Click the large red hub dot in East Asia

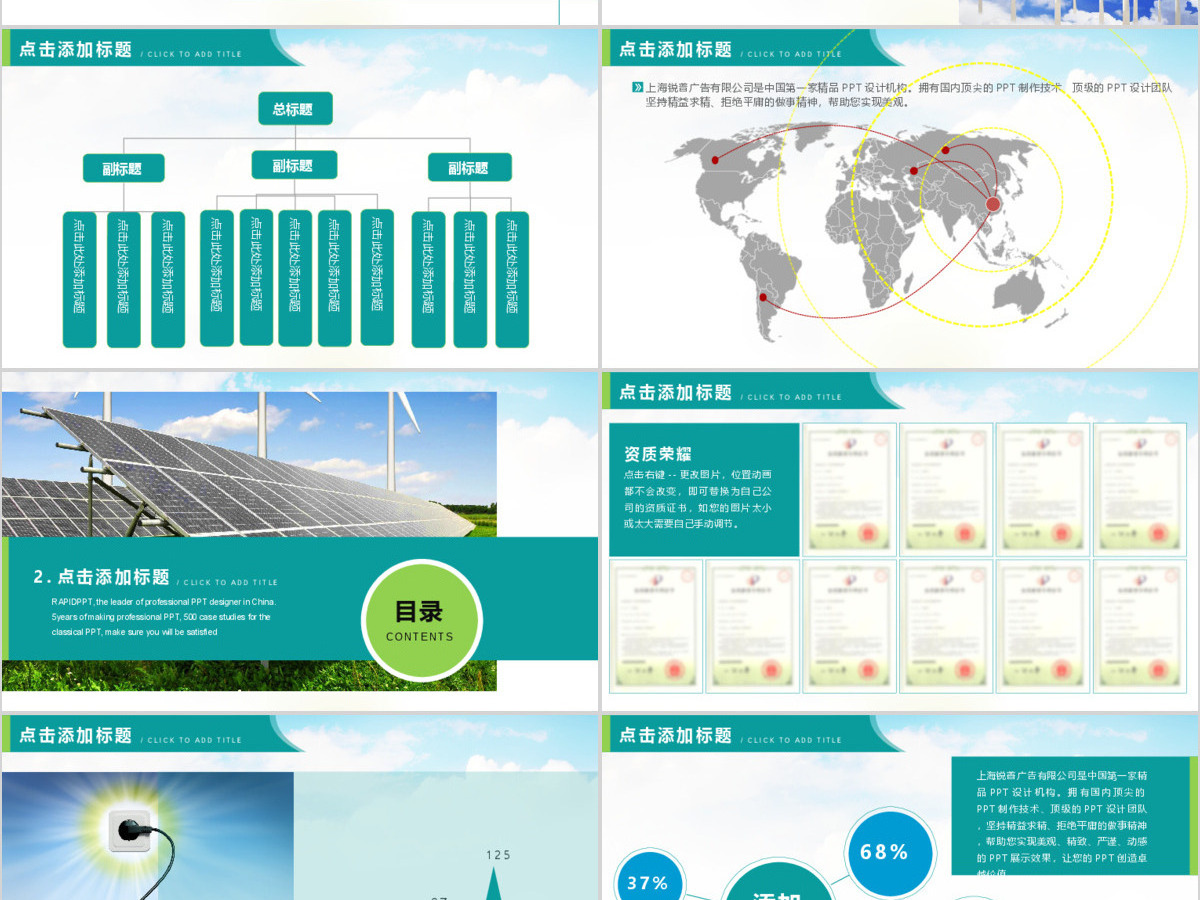(993, 204)
